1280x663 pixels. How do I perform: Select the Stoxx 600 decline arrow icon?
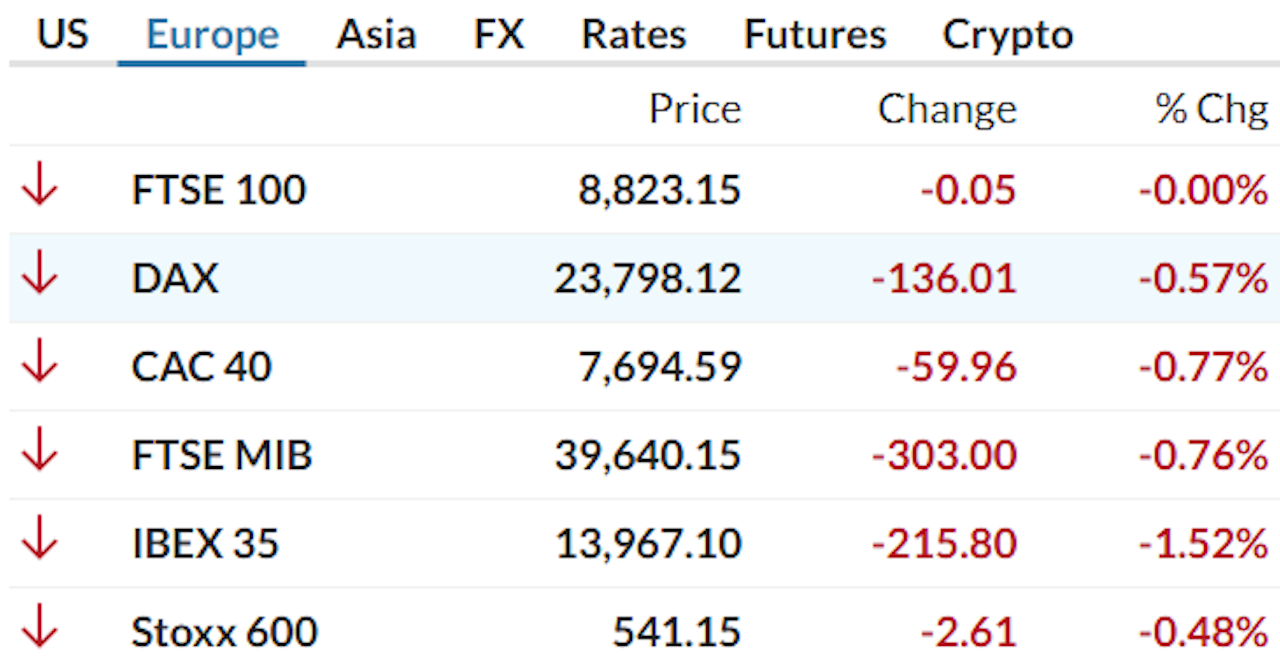(x=38, y=632)
